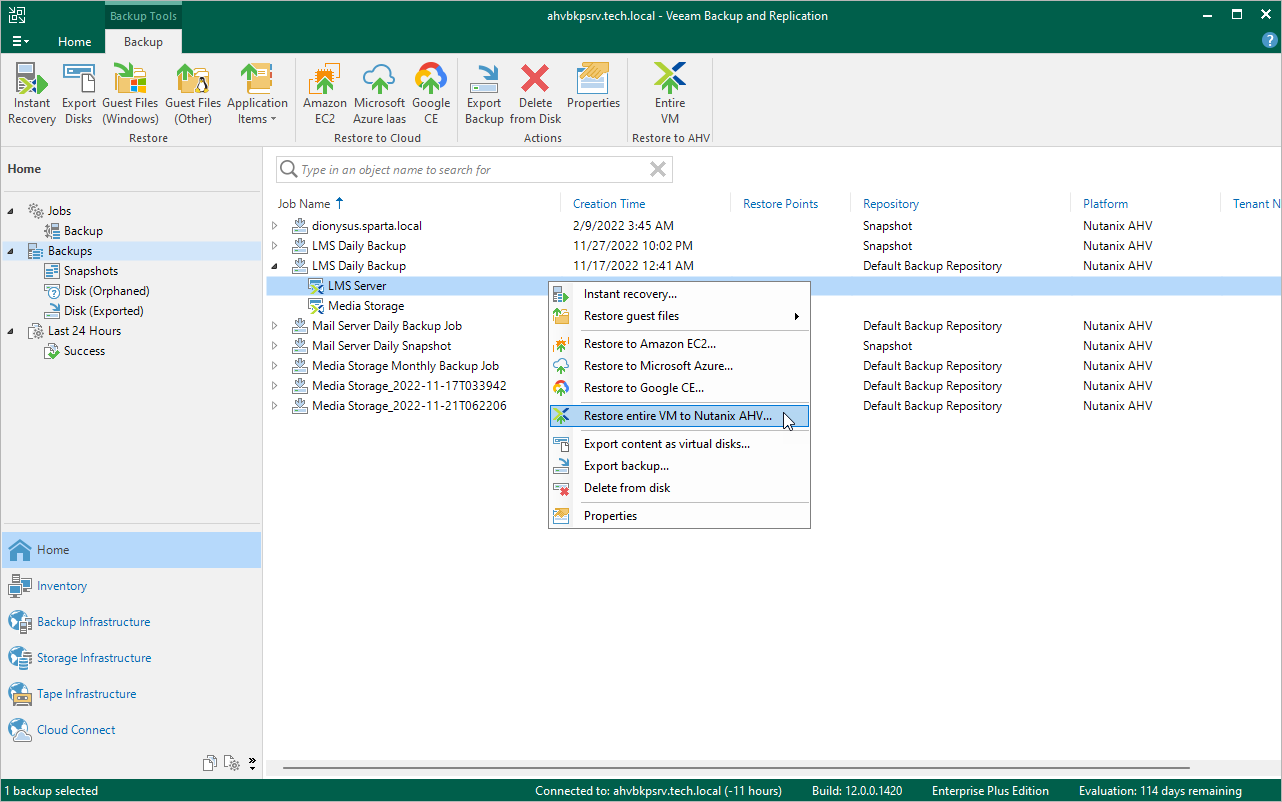Viewport: 1282px width, 802px height.
Task: Choose Export content as virtual disks
Action: pos(679,444)
